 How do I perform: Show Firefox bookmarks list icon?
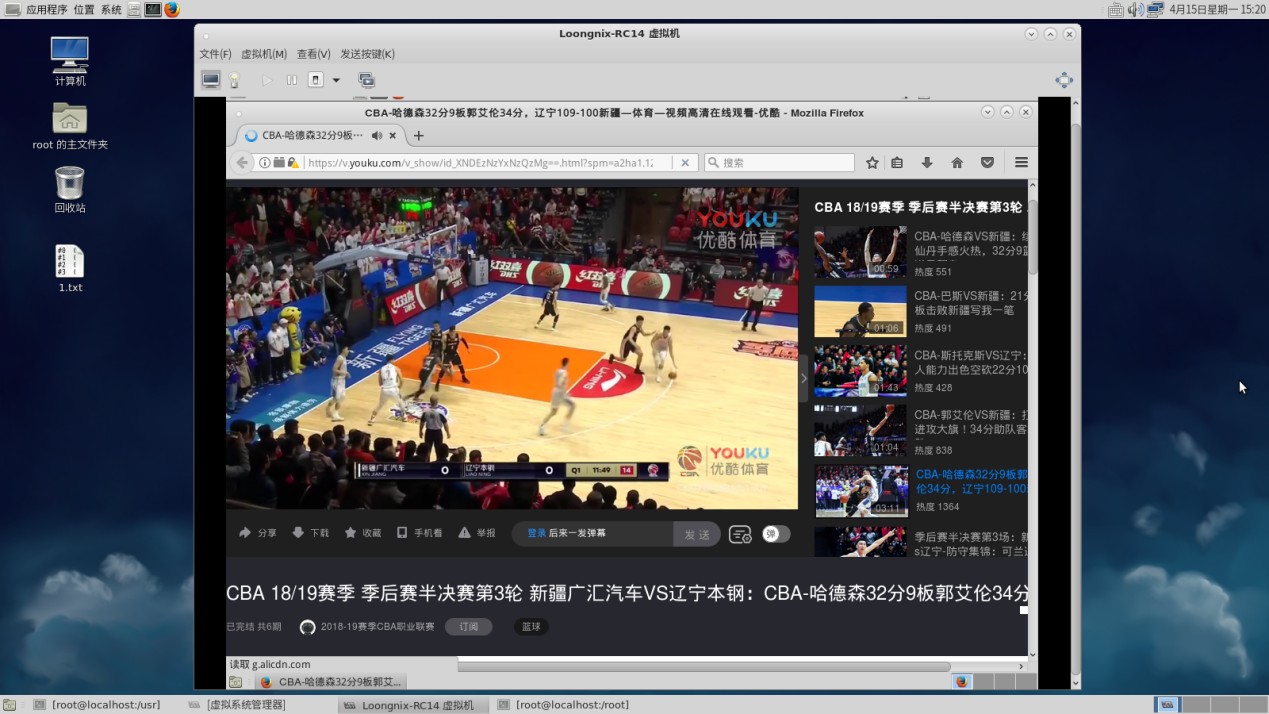pos(897,162)
